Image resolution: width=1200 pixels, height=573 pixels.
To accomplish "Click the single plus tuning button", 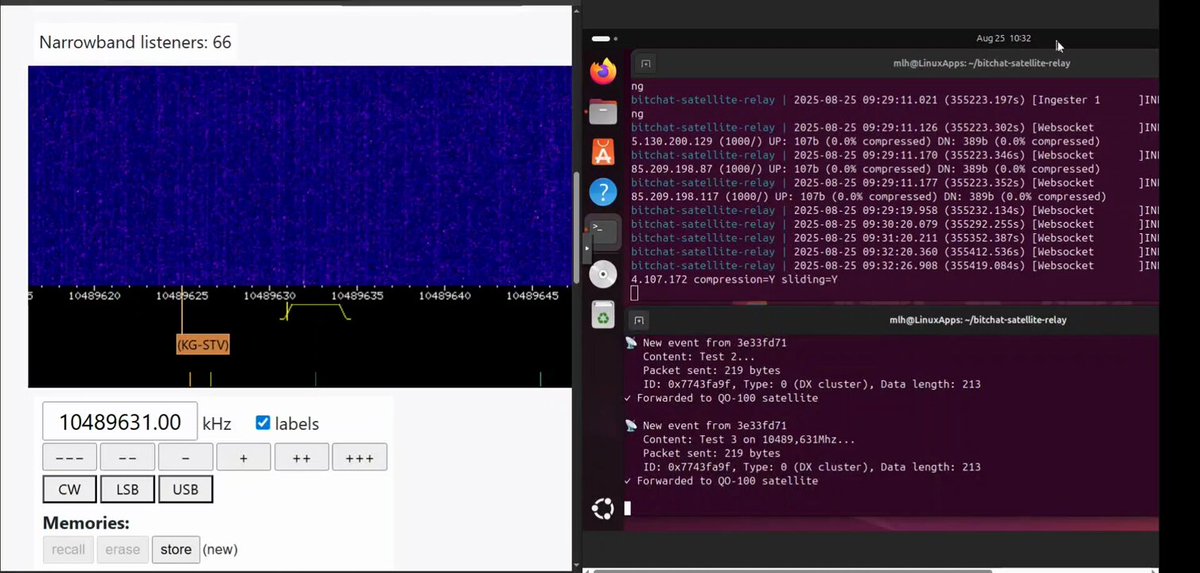I will 244,457.
